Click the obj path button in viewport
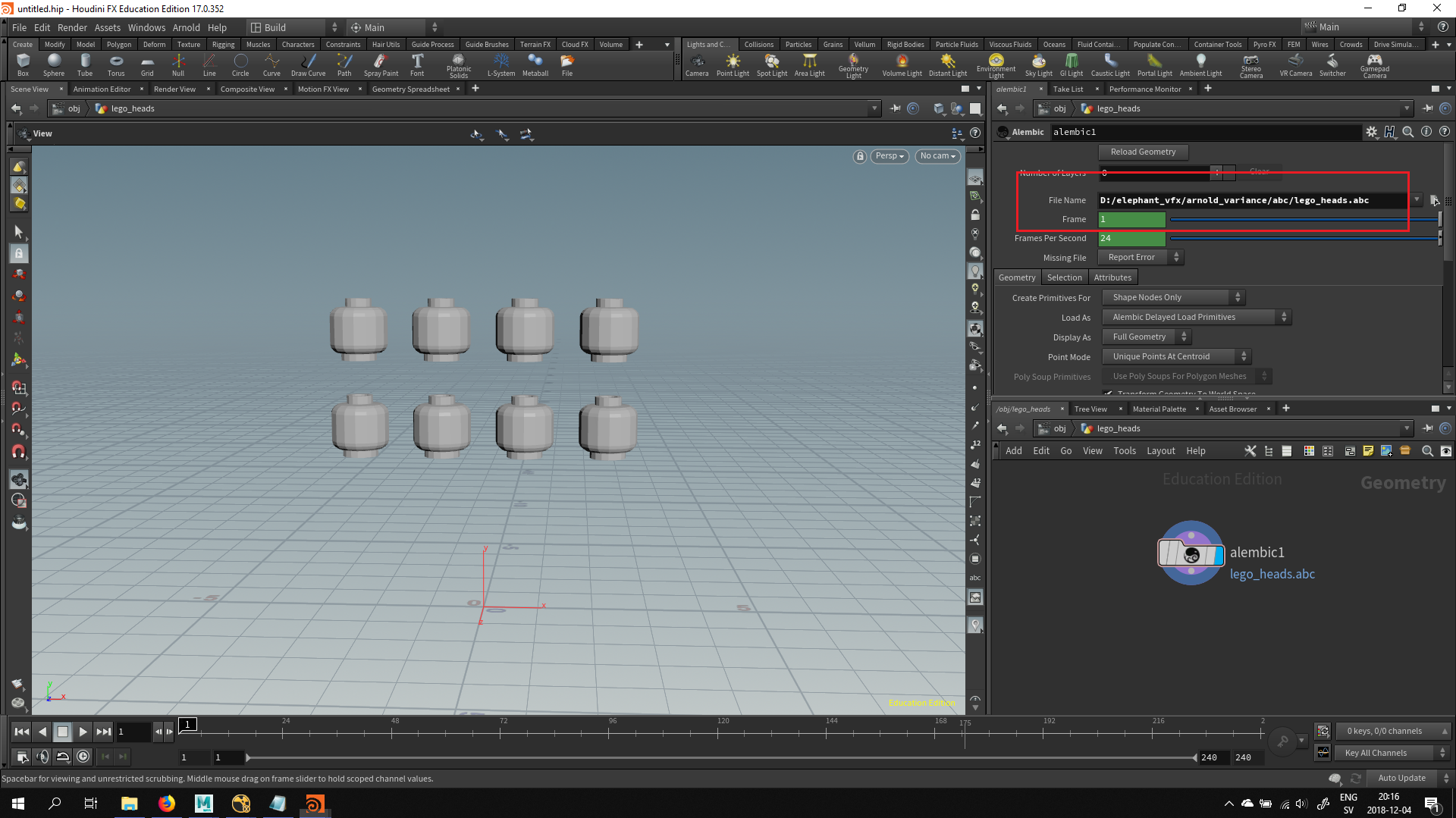Viewport: 1456px width, 818px height. pos(67,108)
